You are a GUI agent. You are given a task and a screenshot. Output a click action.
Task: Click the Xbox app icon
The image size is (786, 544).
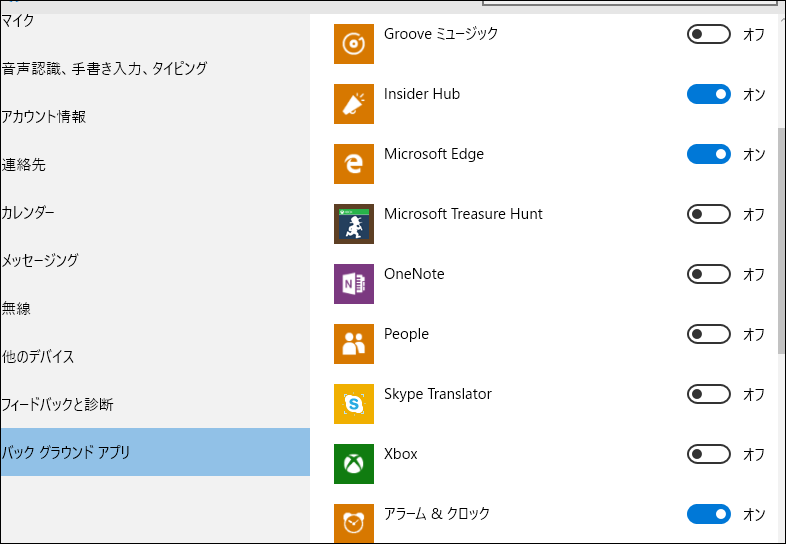tap(354, 464)
